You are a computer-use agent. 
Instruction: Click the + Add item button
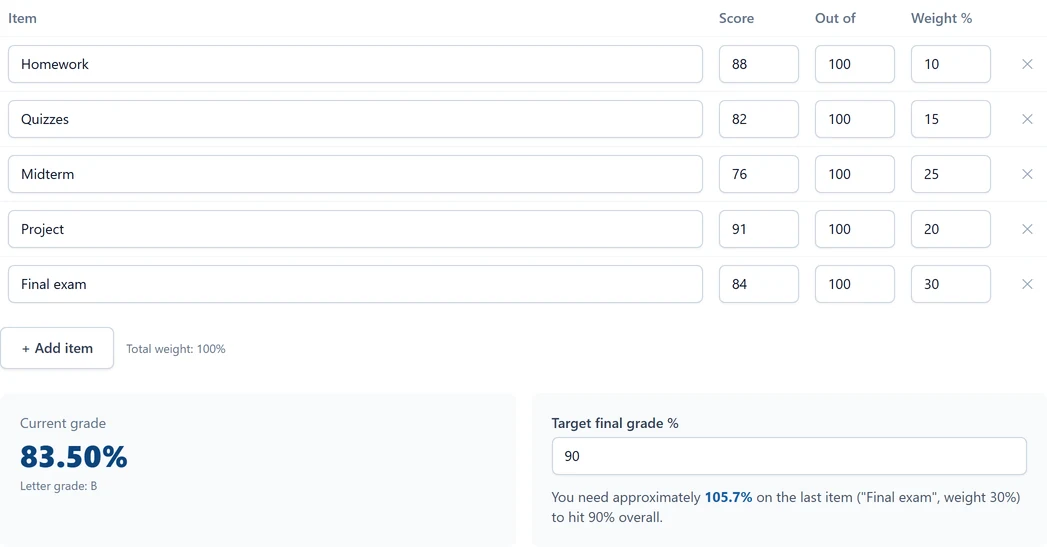57,348
